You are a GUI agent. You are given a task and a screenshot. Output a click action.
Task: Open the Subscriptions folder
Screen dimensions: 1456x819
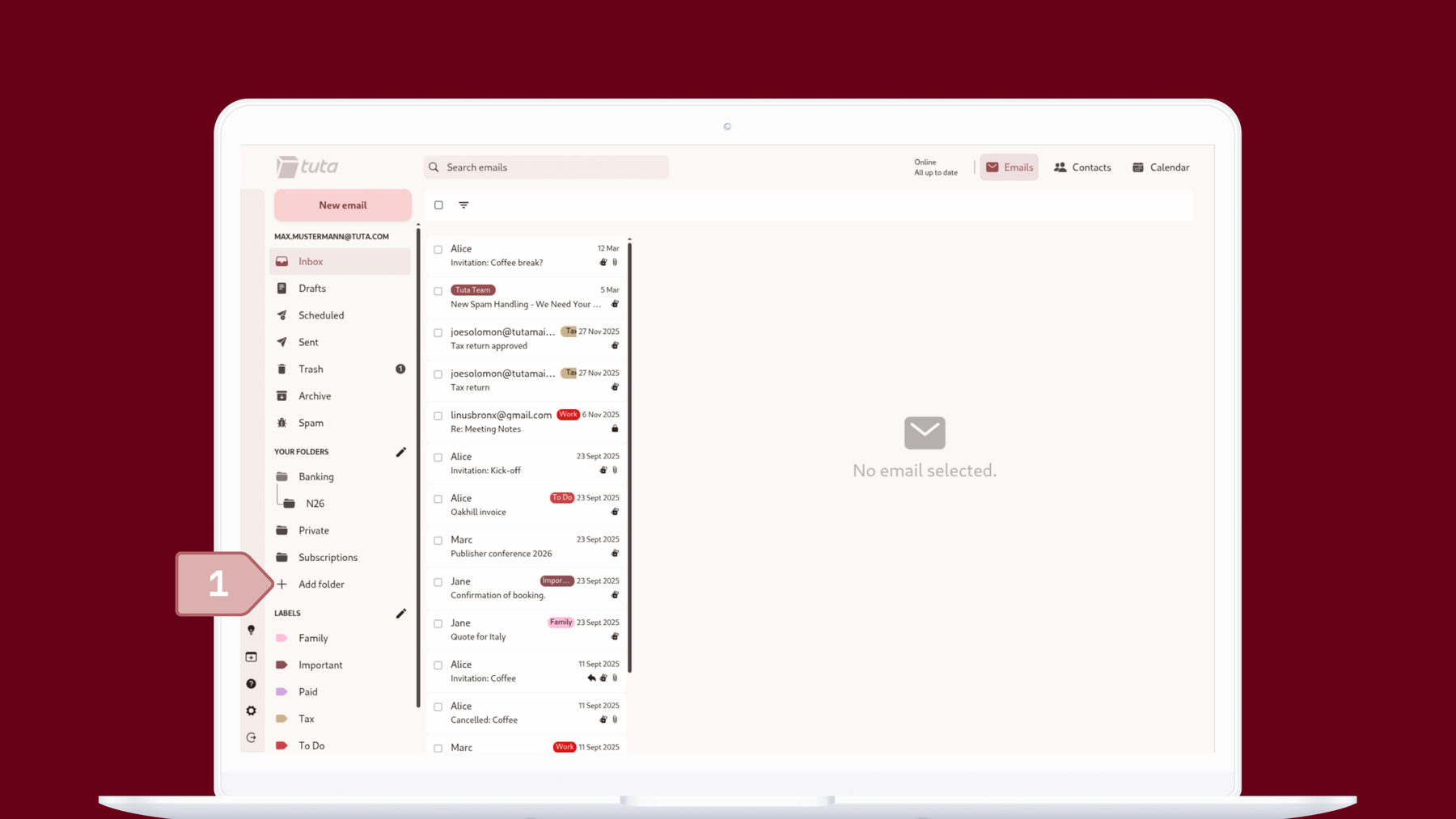(x=340, y=557)
